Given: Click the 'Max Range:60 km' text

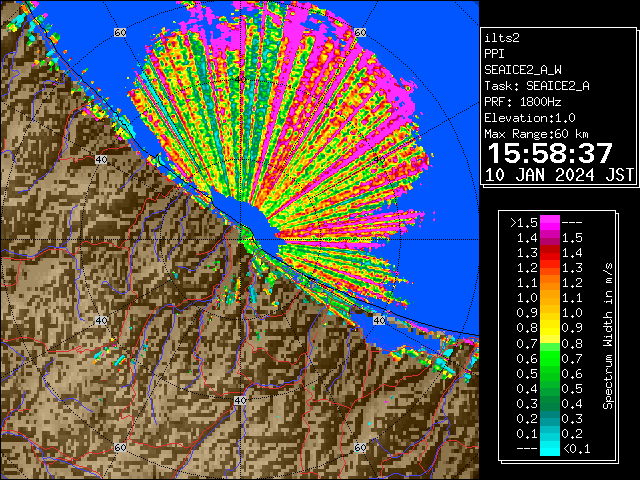Looking at the screenshot, I should tap(536, 134).
